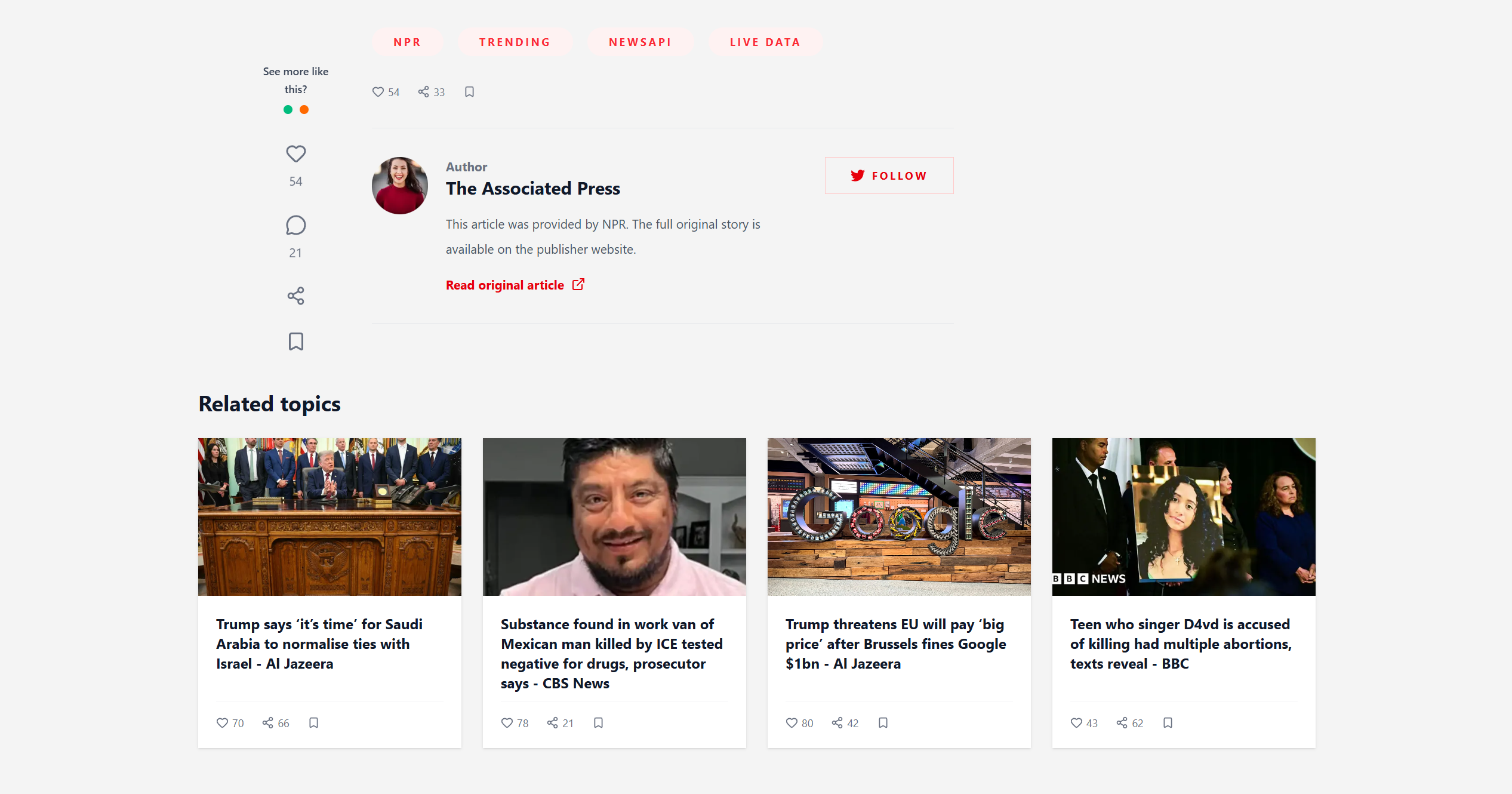
Task: Bookmark the Saudi Arabia Al Jazeera card
Action: [x=313, y=723]
